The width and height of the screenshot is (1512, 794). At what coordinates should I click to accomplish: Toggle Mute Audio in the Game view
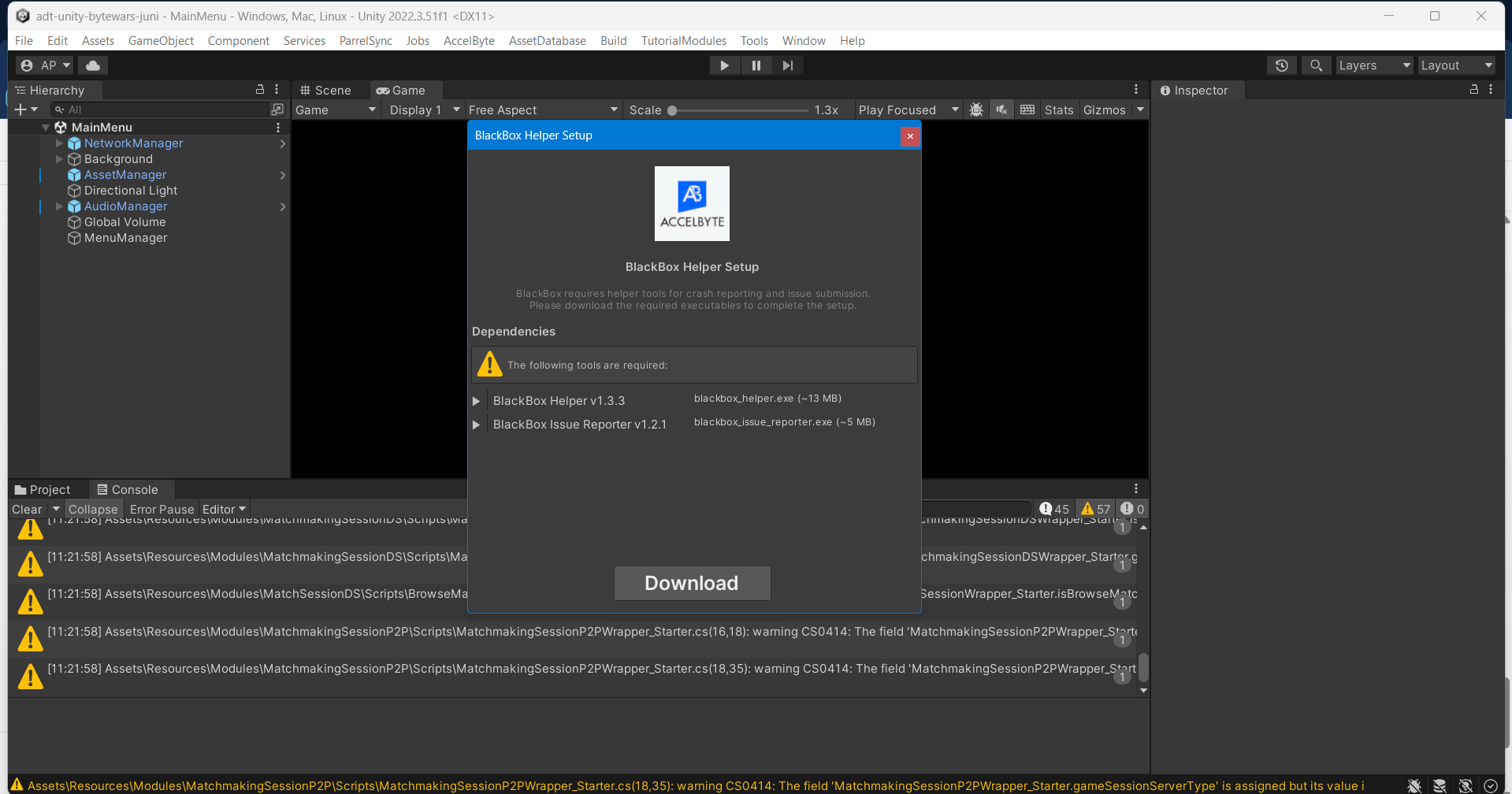pos(1001,109)
